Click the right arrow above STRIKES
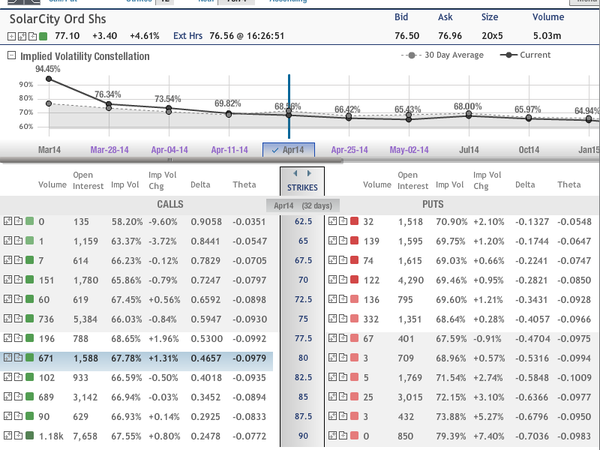 point(309,173)
